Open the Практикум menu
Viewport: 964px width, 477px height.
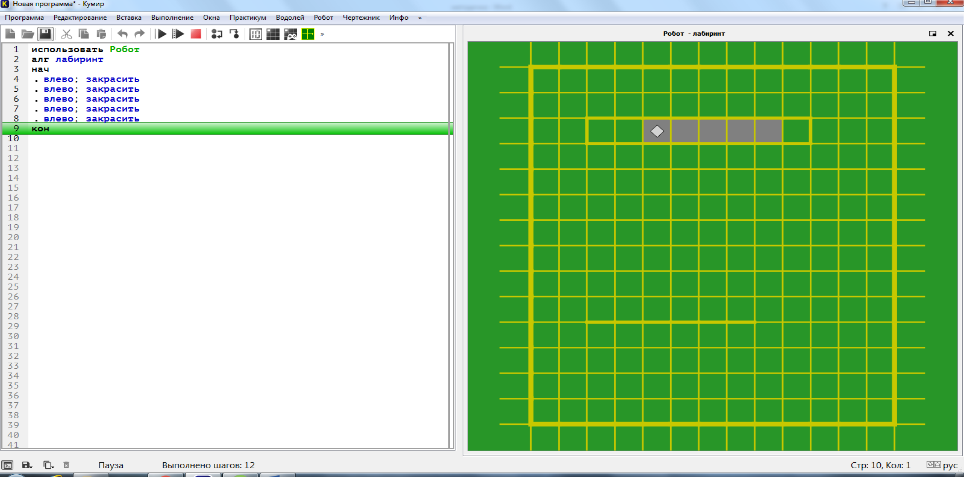(248, 18)
